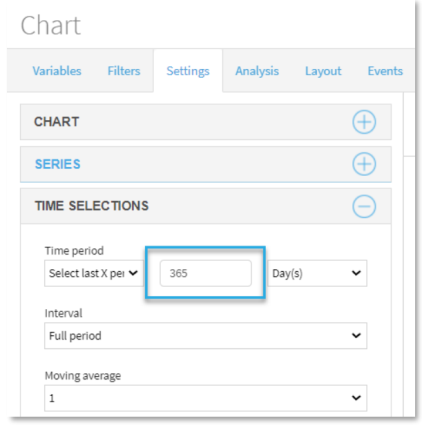This screenshot has height=425, width=422.
Task: Select the Settings tab
Action: tap(188, 71)
